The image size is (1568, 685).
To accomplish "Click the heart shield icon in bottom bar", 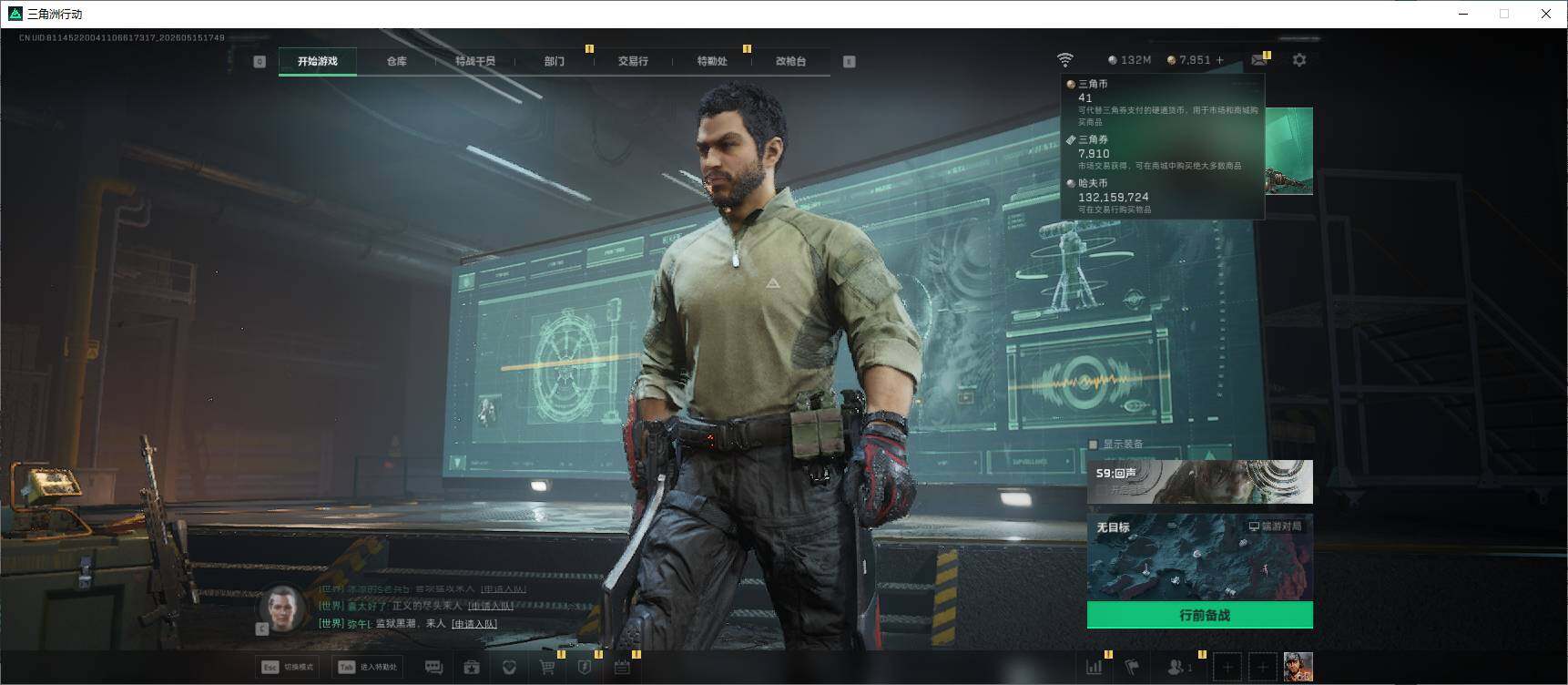I will coord(509,668).
